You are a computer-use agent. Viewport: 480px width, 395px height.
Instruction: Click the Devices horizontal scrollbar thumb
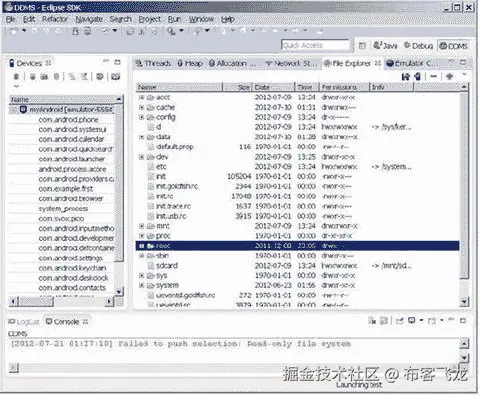pos(35,302)
